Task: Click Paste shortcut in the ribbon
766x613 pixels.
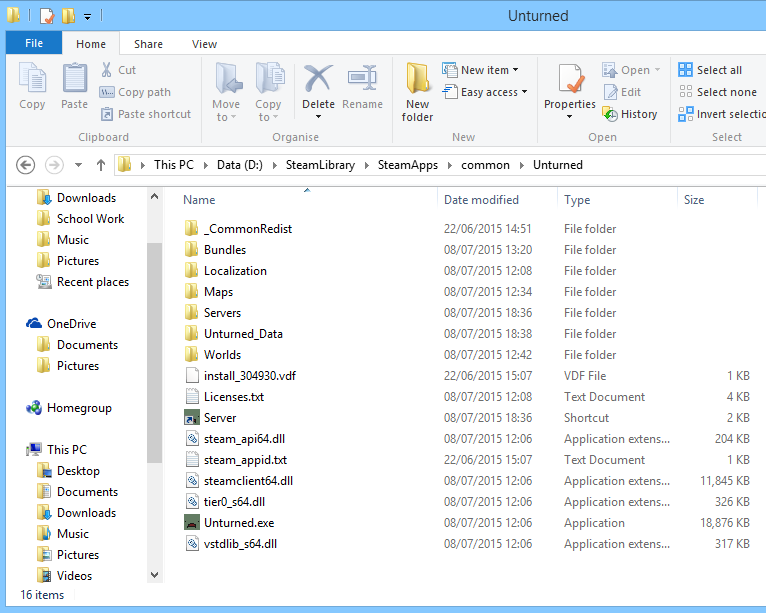Action: click(146, 114)
